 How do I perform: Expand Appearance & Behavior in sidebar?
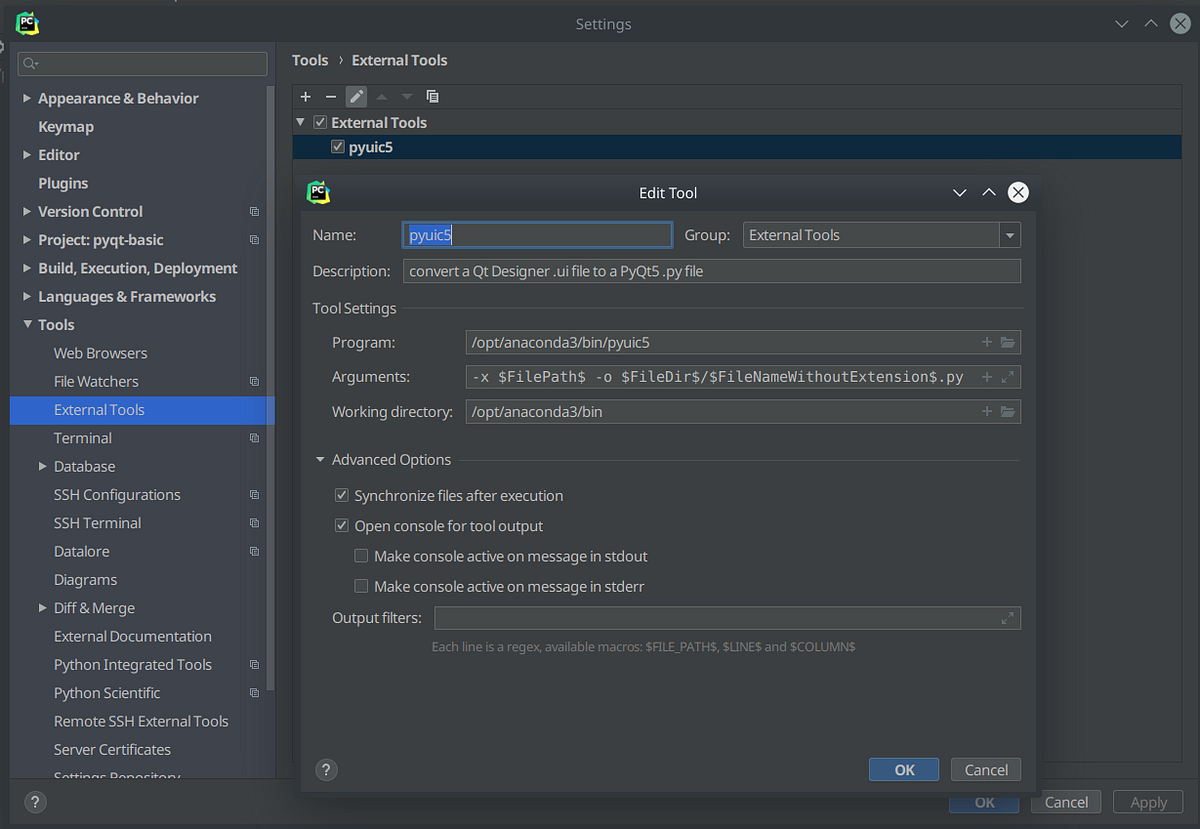[27, 98]
